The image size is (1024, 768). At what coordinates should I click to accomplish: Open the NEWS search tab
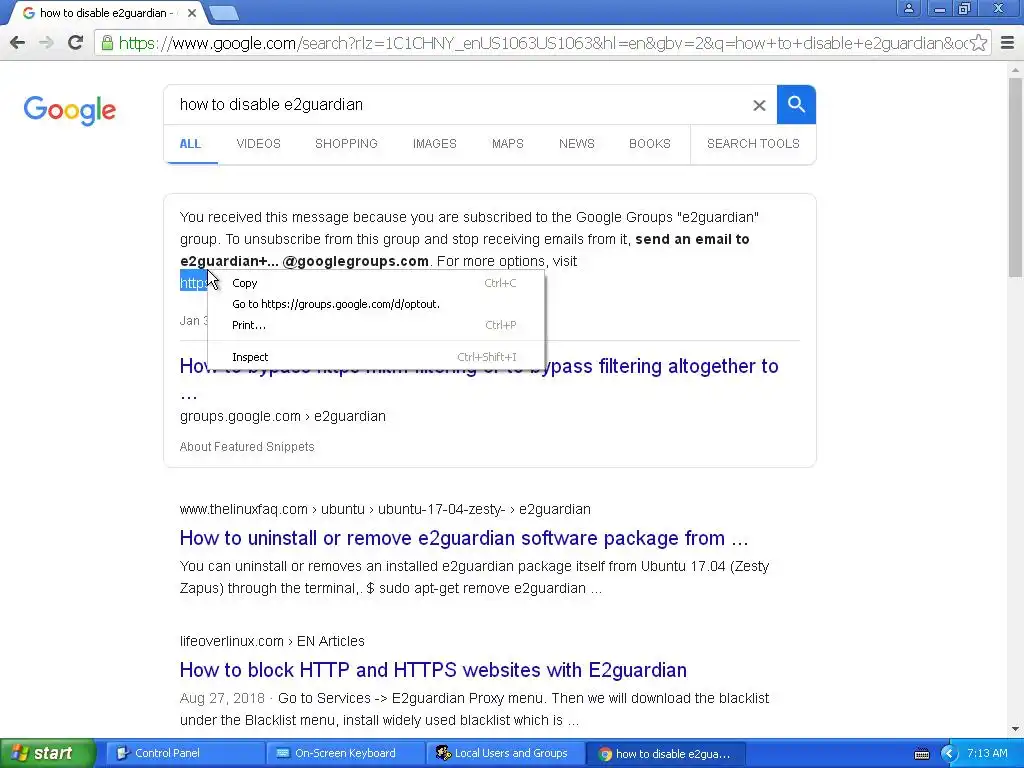coord(577,144)
